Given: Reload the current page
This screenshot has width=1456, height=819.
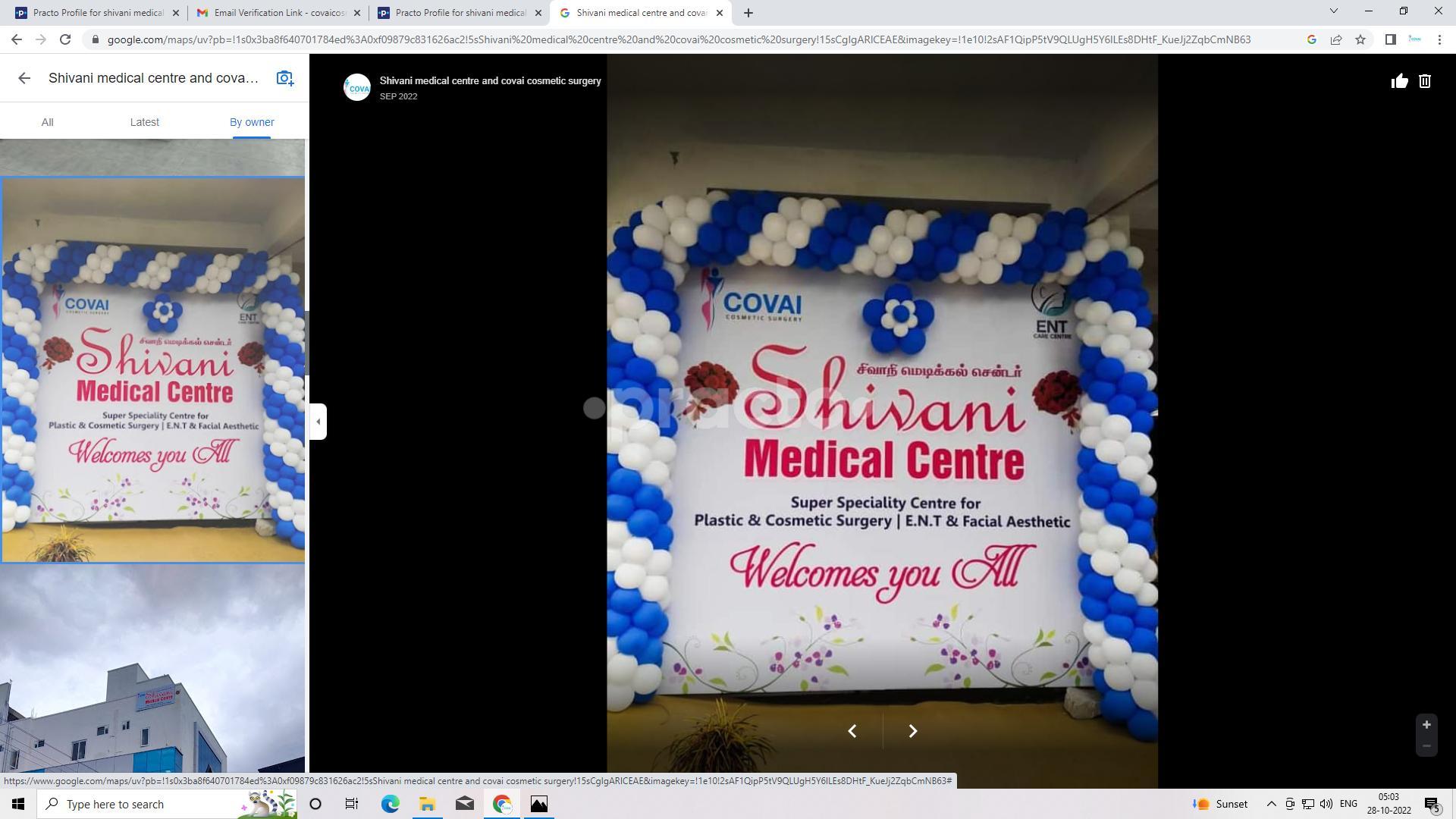Looking at the screenshot, I should (65, 39).
